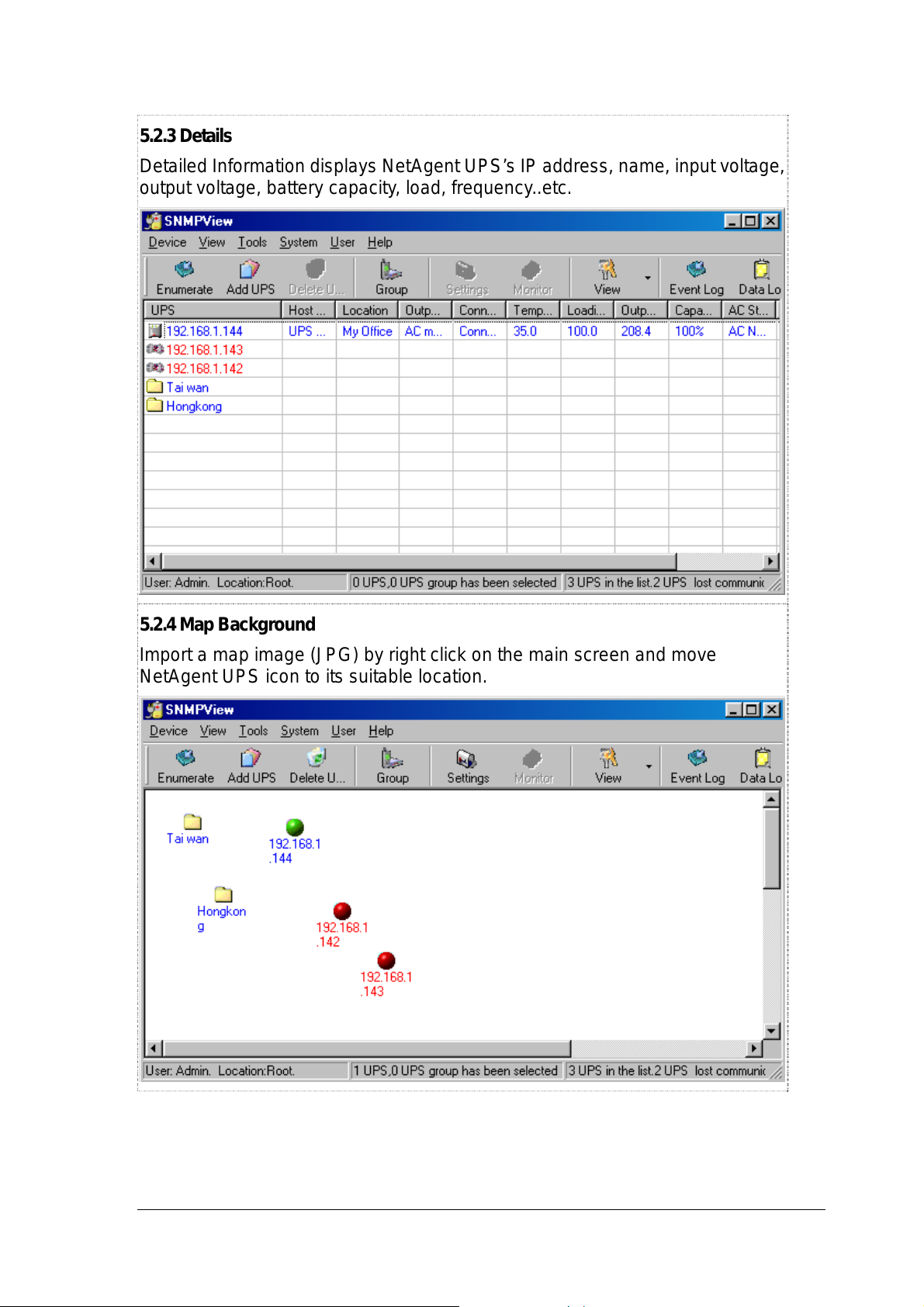
Task: Click lower window horizontal scrollbar thumb
Action: tap(366, 1049)
